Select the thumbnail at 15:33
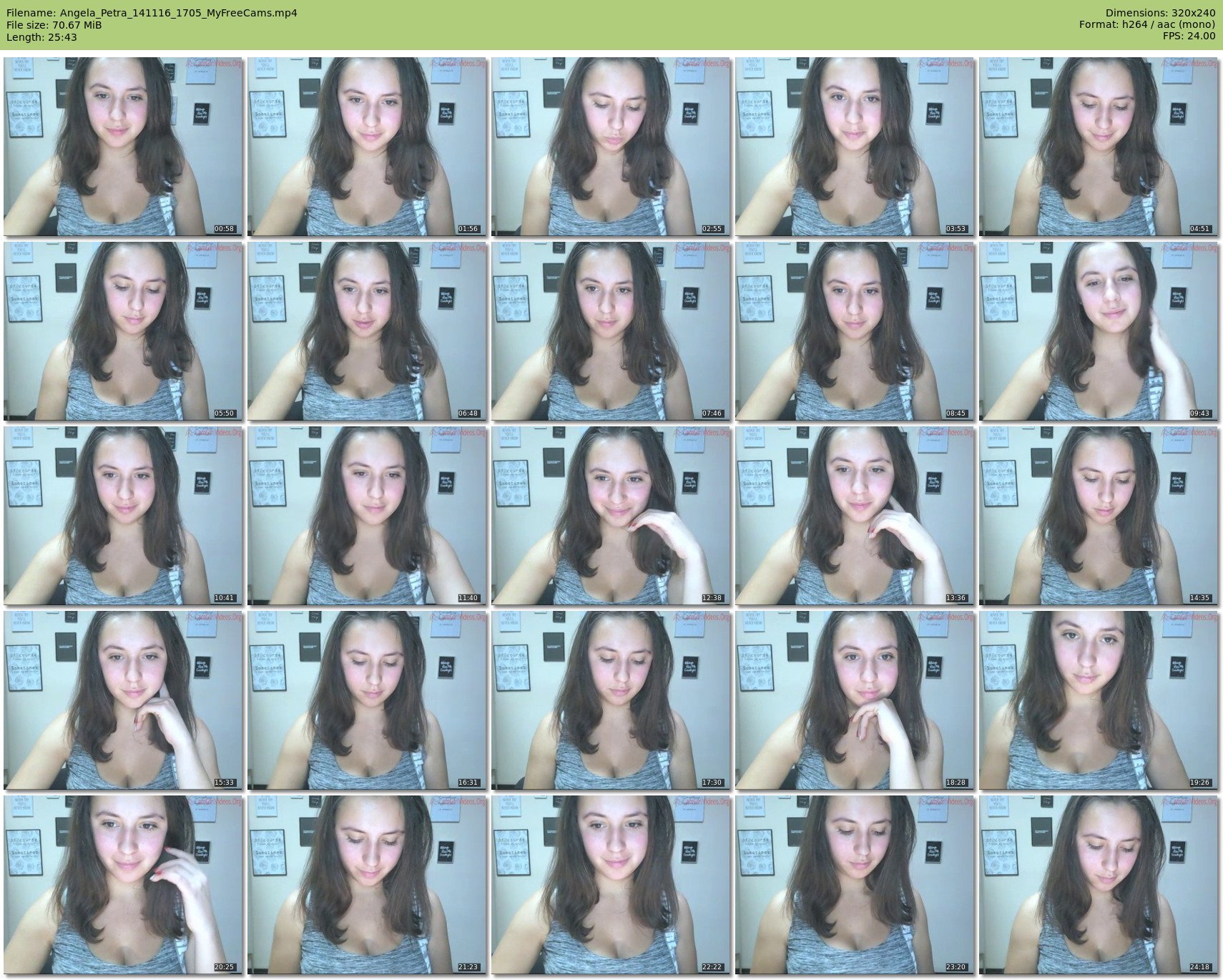Screen dimensions: 1223x980 click(123, 700)
